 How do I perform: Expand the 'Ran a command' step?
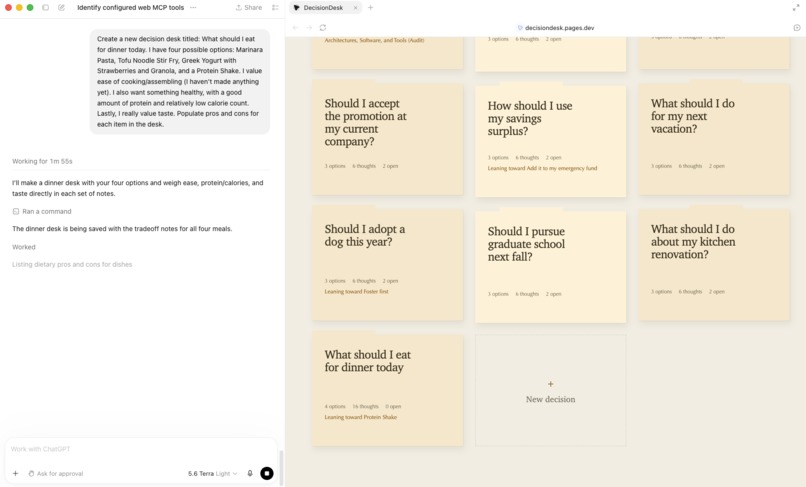(42, 211)
